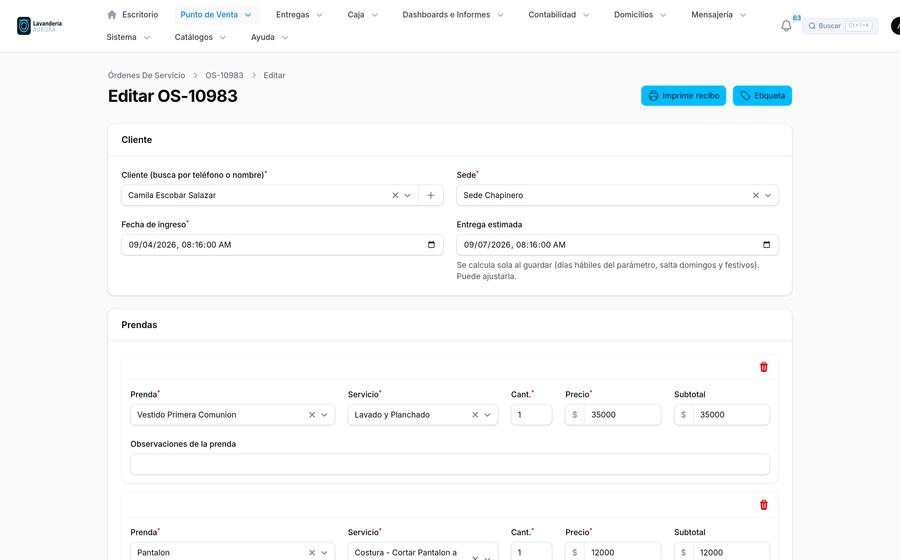Screen dimensions: 900x560
Task: Click the Entrega estimada date field
Action: pos(617,244)
